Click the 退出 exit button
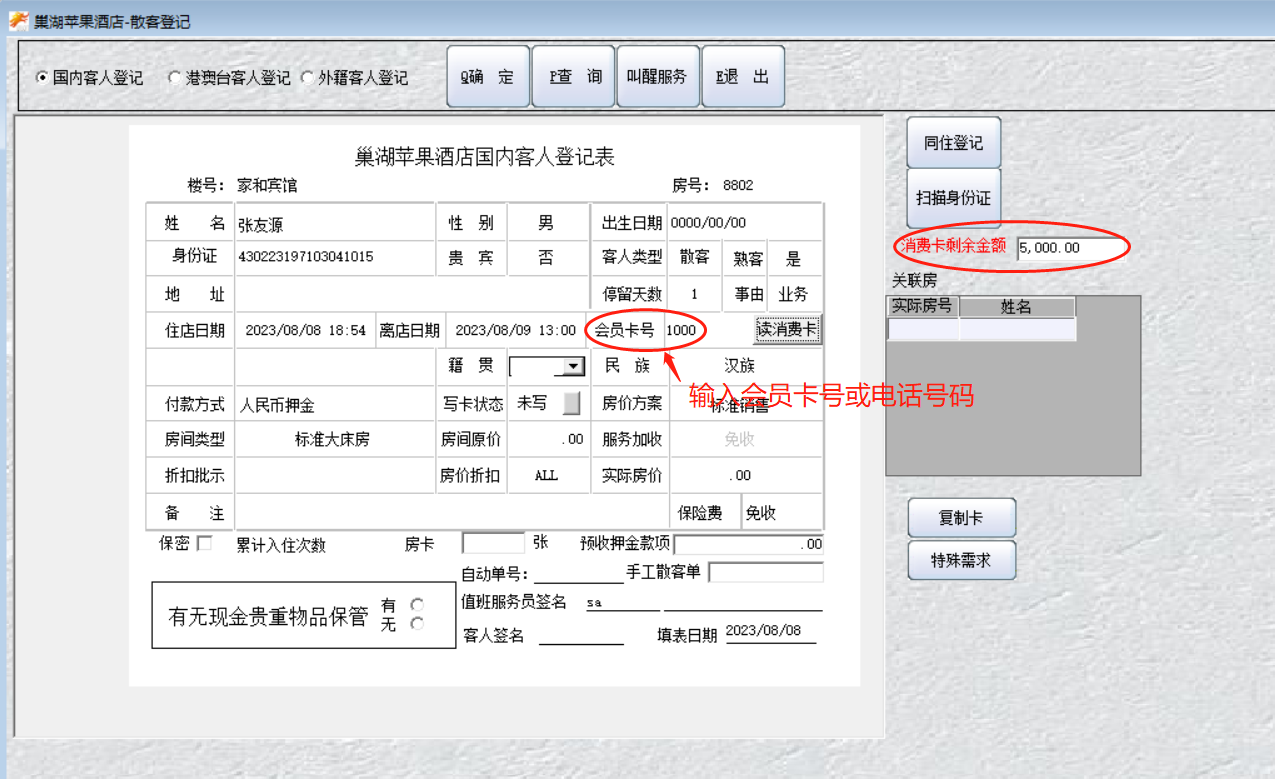 click(743, 76)
